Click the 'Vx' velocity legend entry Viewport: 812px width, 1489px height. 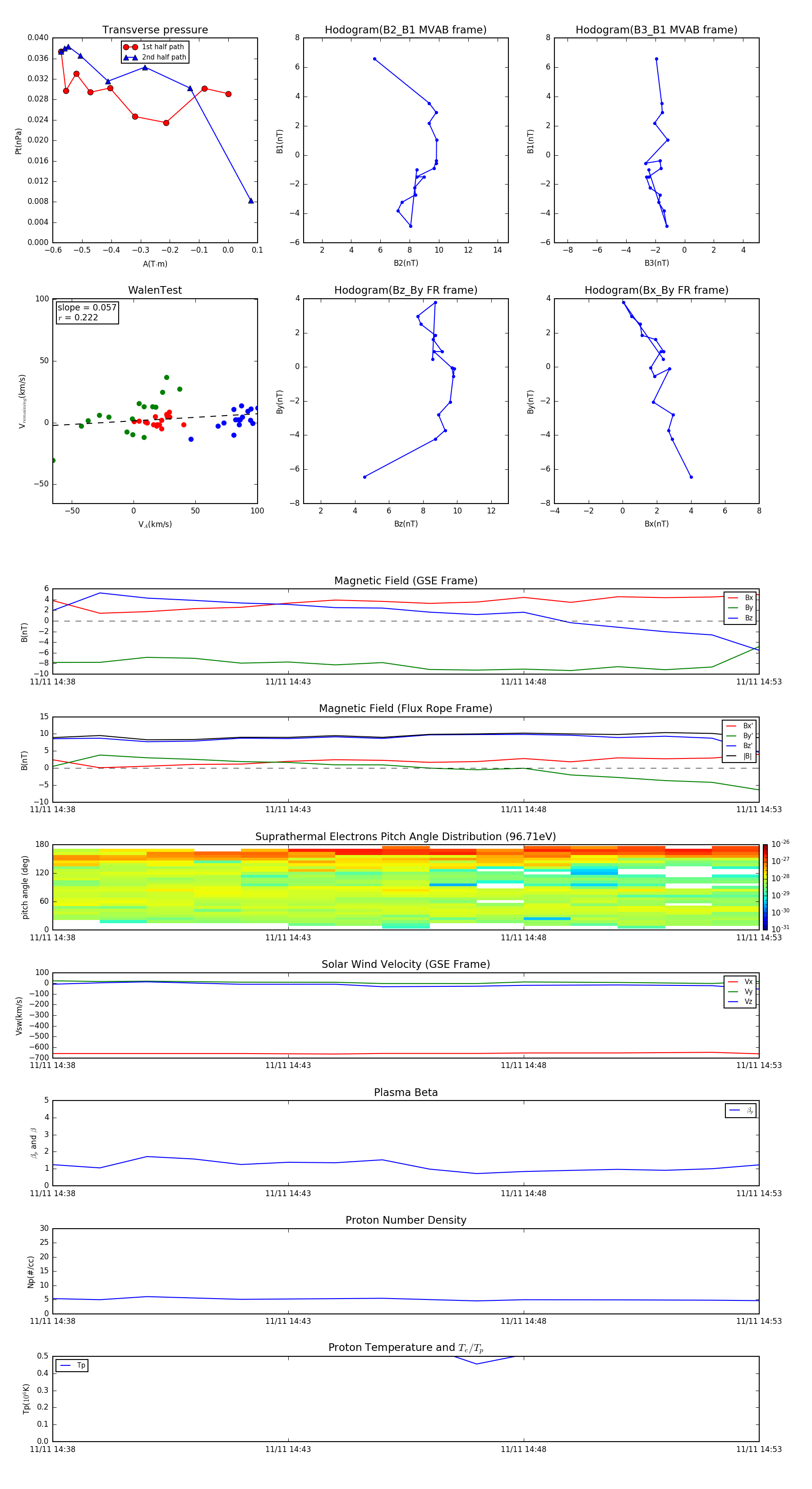740,982
